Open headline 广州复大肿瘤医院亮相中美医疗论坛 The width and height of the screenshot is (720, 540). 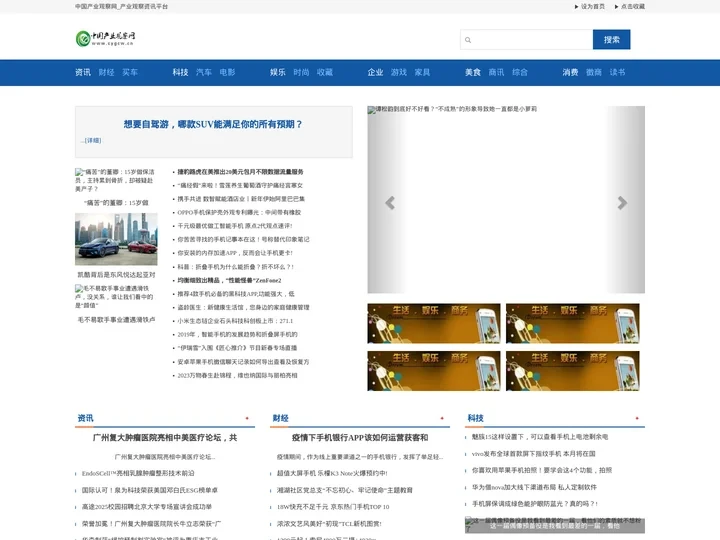pyautogui.click(x=165, y=438)
